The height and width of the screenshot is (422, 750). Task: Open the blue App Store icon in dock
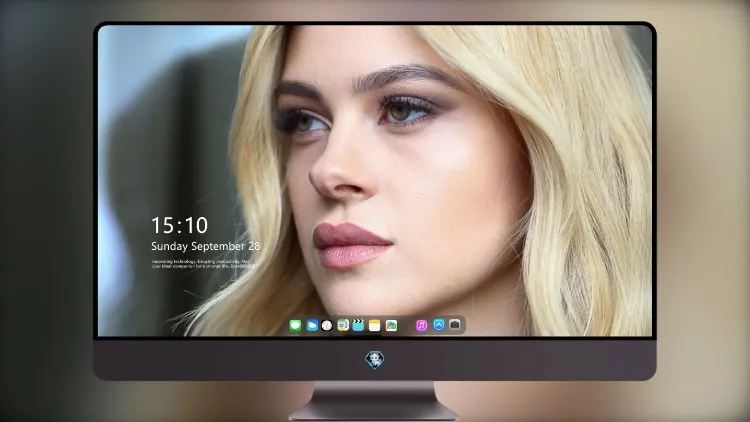pos(439,325)
